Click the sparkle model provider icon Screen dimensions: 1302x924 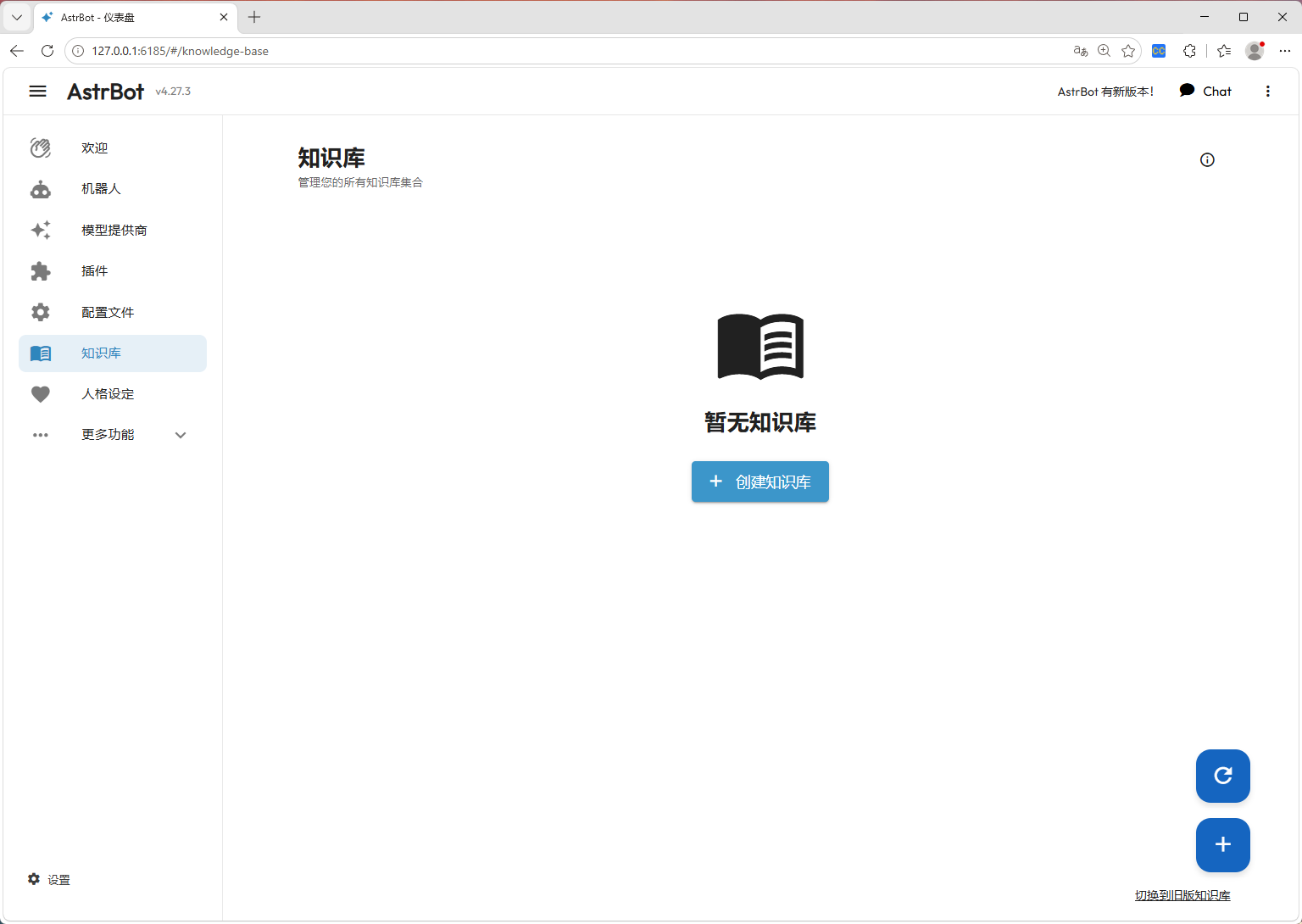pos(41,230)
